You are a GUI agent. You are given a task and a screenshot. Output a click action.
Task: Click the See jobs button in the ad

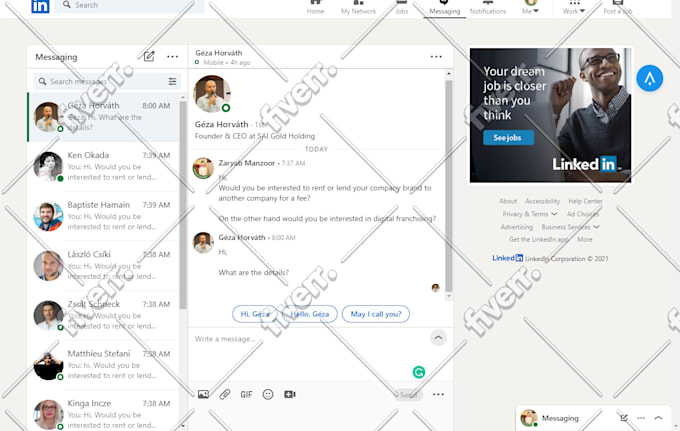tap(509, 137)
